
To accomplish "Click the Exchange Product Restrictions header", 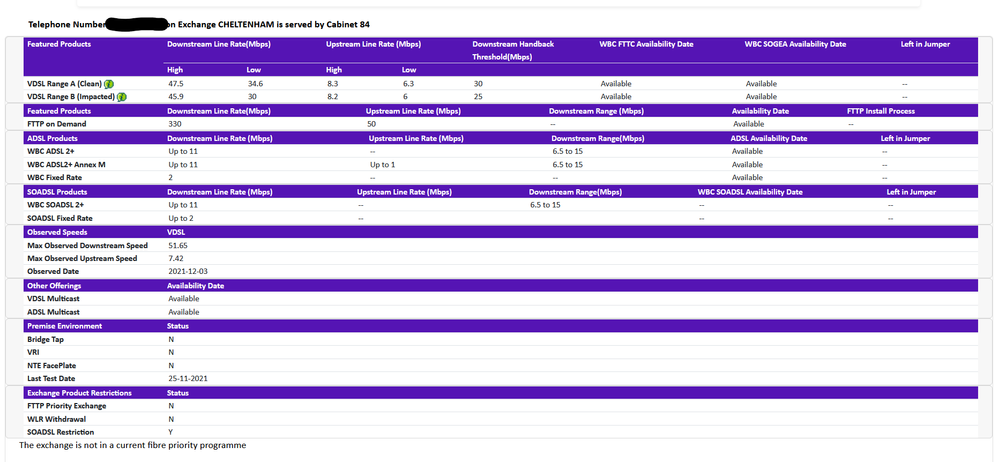I will click(x=79, y=393).
